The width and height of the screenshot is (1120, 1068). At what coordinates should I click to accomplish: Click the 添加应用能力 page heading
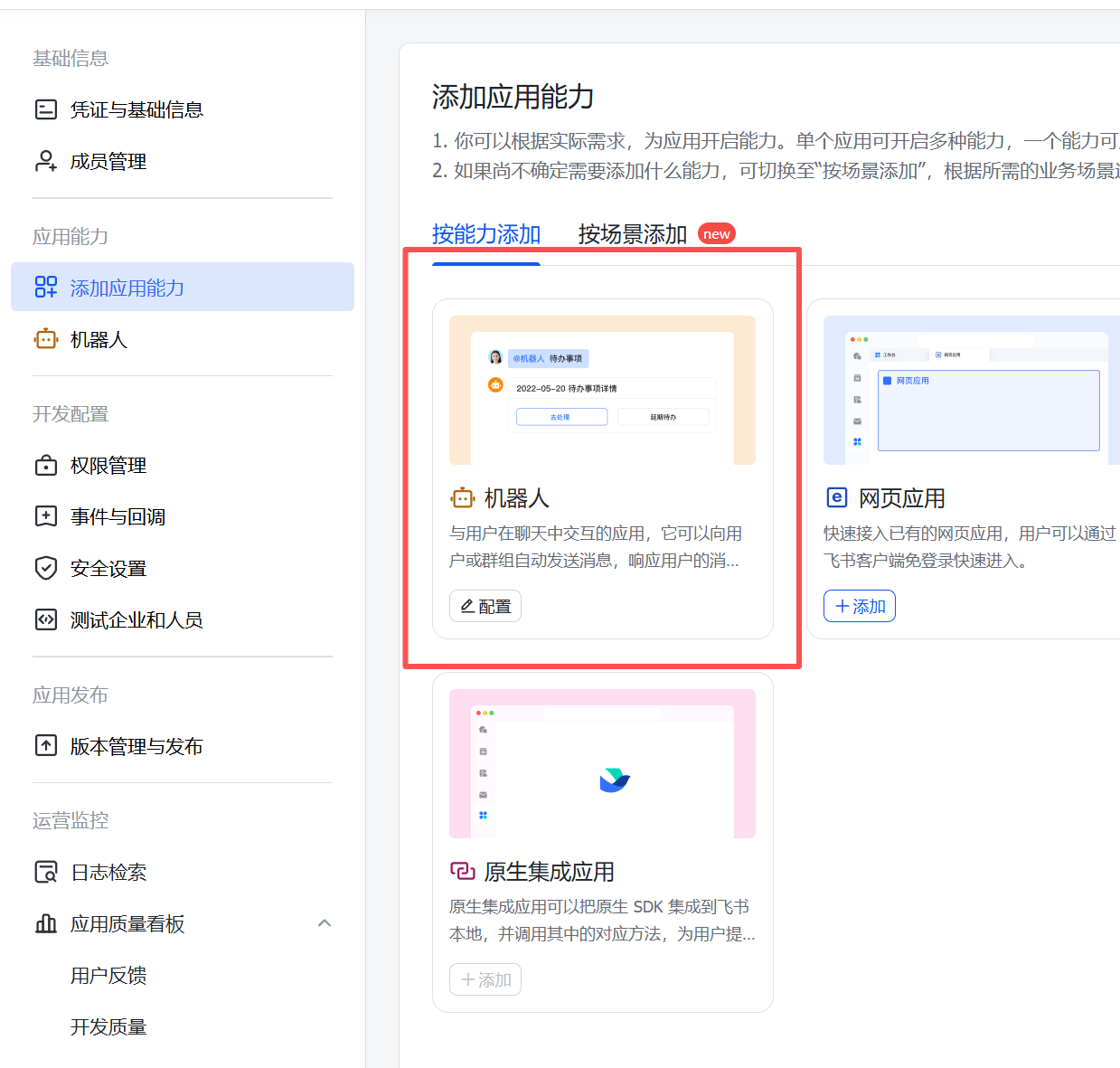pos(513,97)
